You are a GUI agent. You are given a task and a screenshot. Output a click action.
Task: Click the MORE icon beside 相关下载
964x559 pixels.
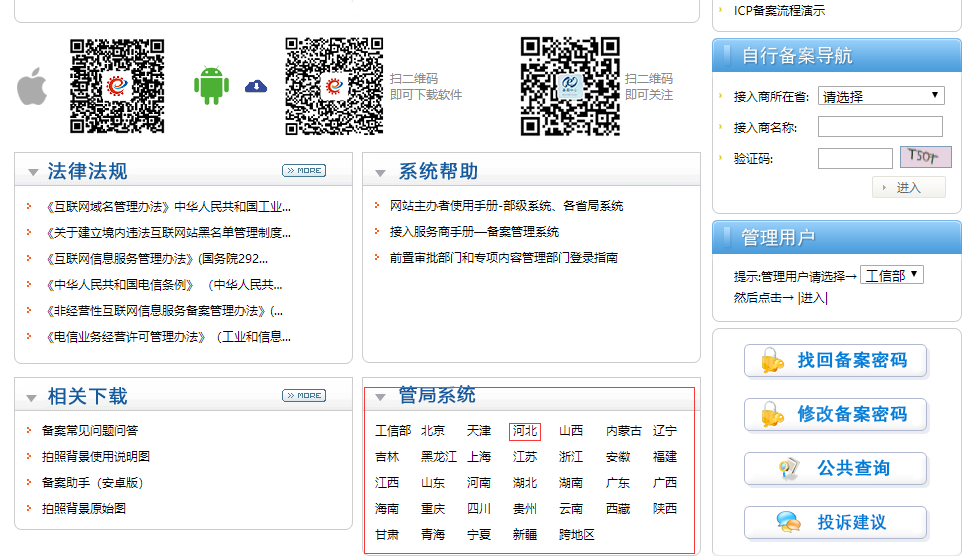click(x=304, y=396)
